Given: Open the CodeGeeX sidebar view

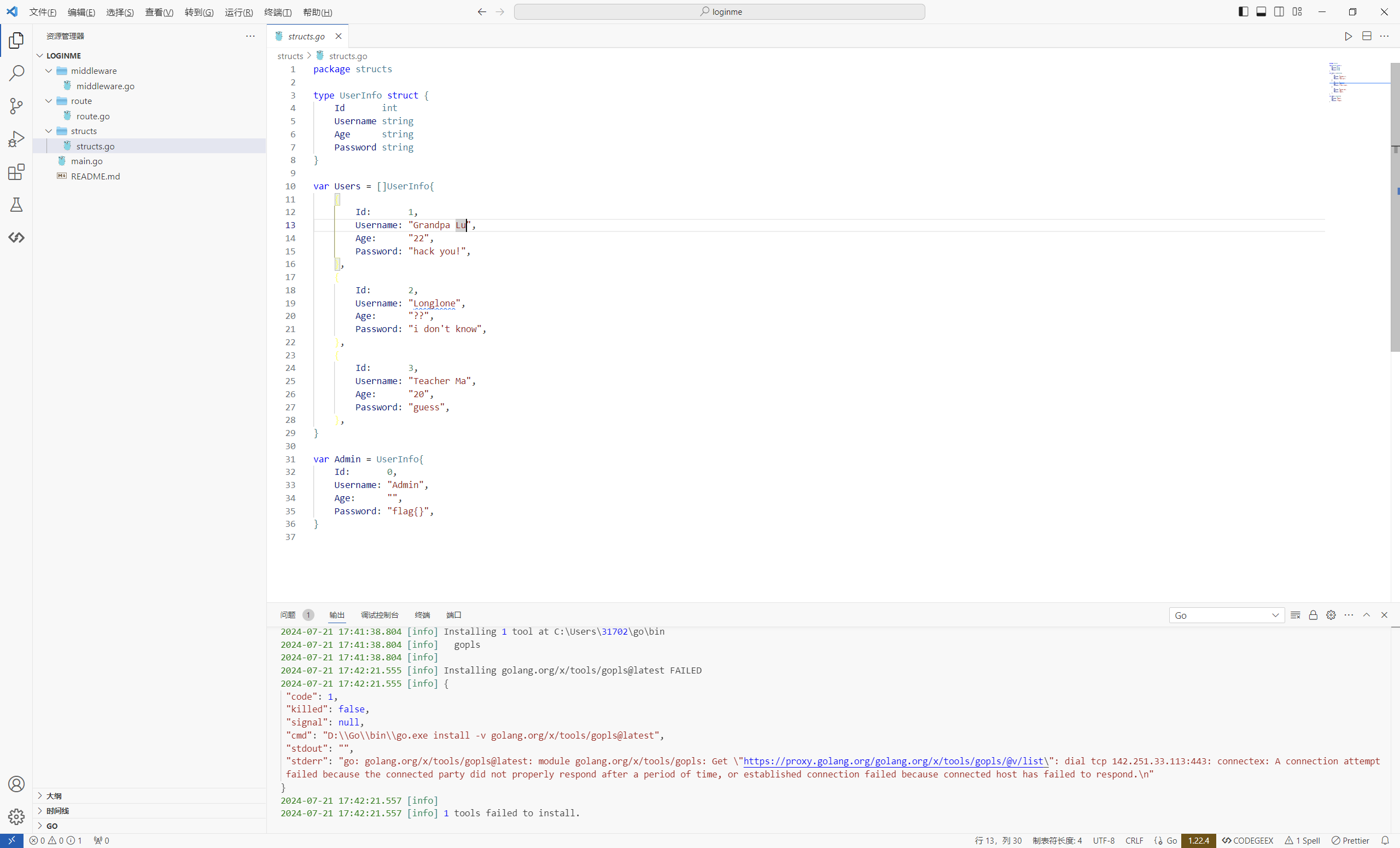Looking at the screenshot, I should [16, 237].
